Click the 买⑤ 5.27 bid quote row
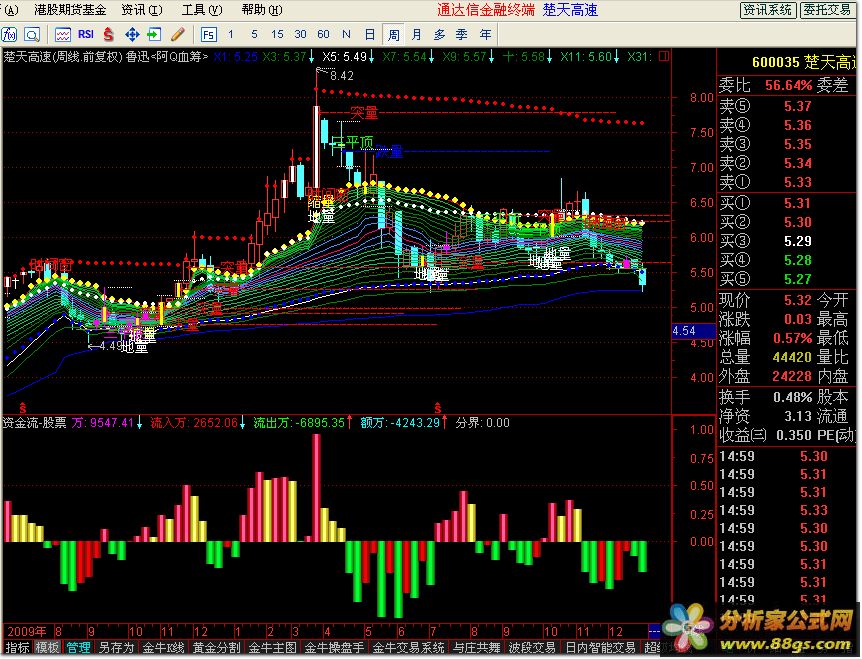This screenshot has width=862, height=659. tap(788, 279)
